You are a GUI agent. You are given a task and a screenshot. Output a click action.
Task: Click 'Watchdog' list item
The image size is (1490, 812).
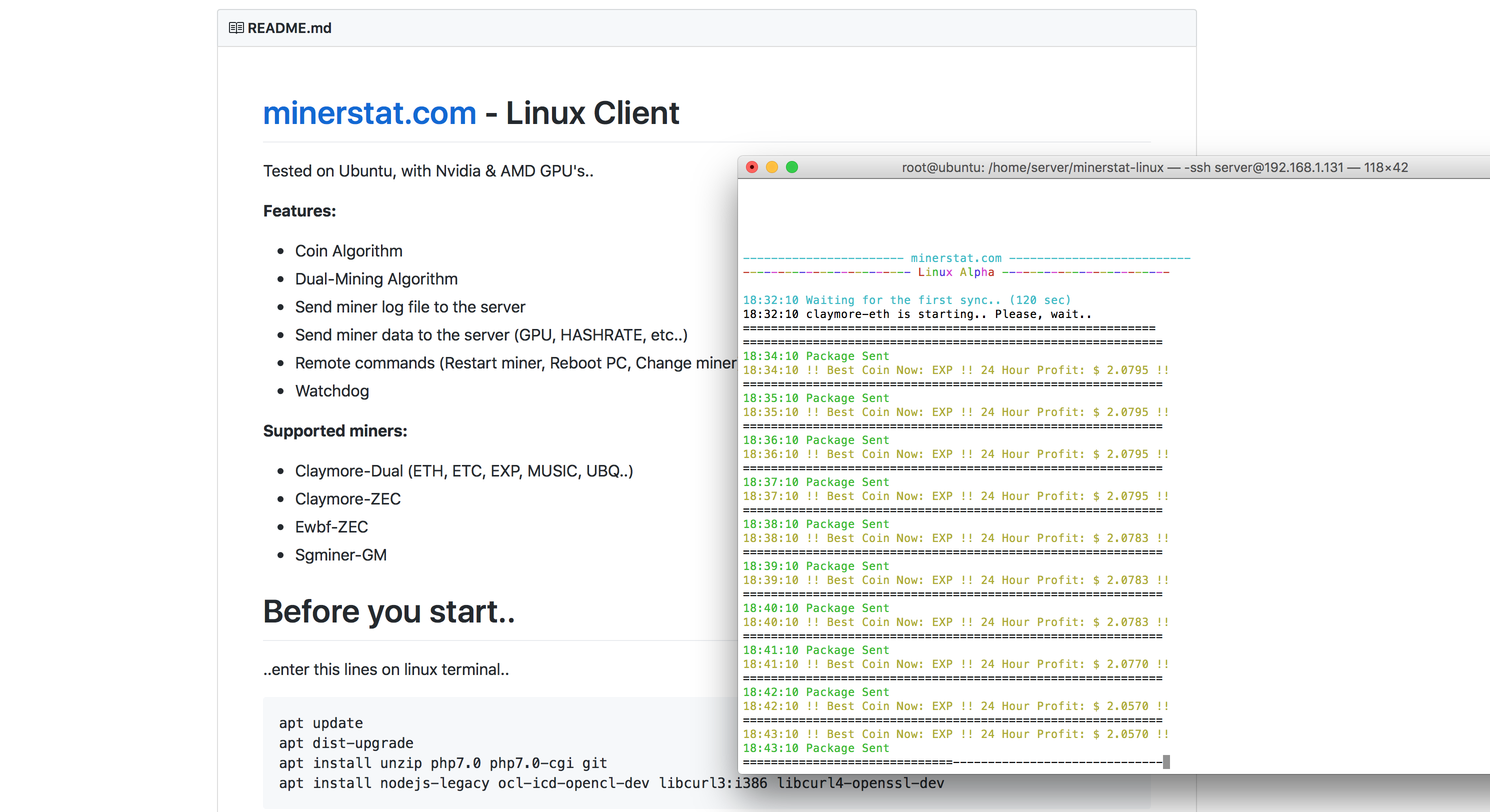tap(331, 391)
